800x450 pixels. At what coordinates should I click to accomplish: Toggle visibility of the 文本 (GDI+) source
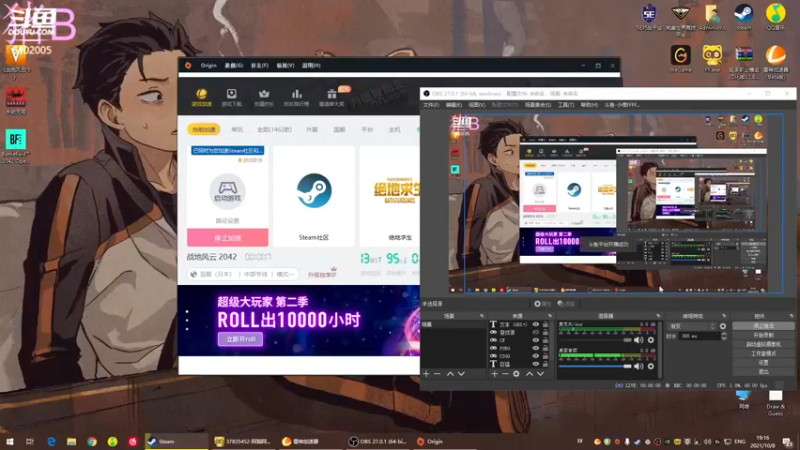(536, 324)
